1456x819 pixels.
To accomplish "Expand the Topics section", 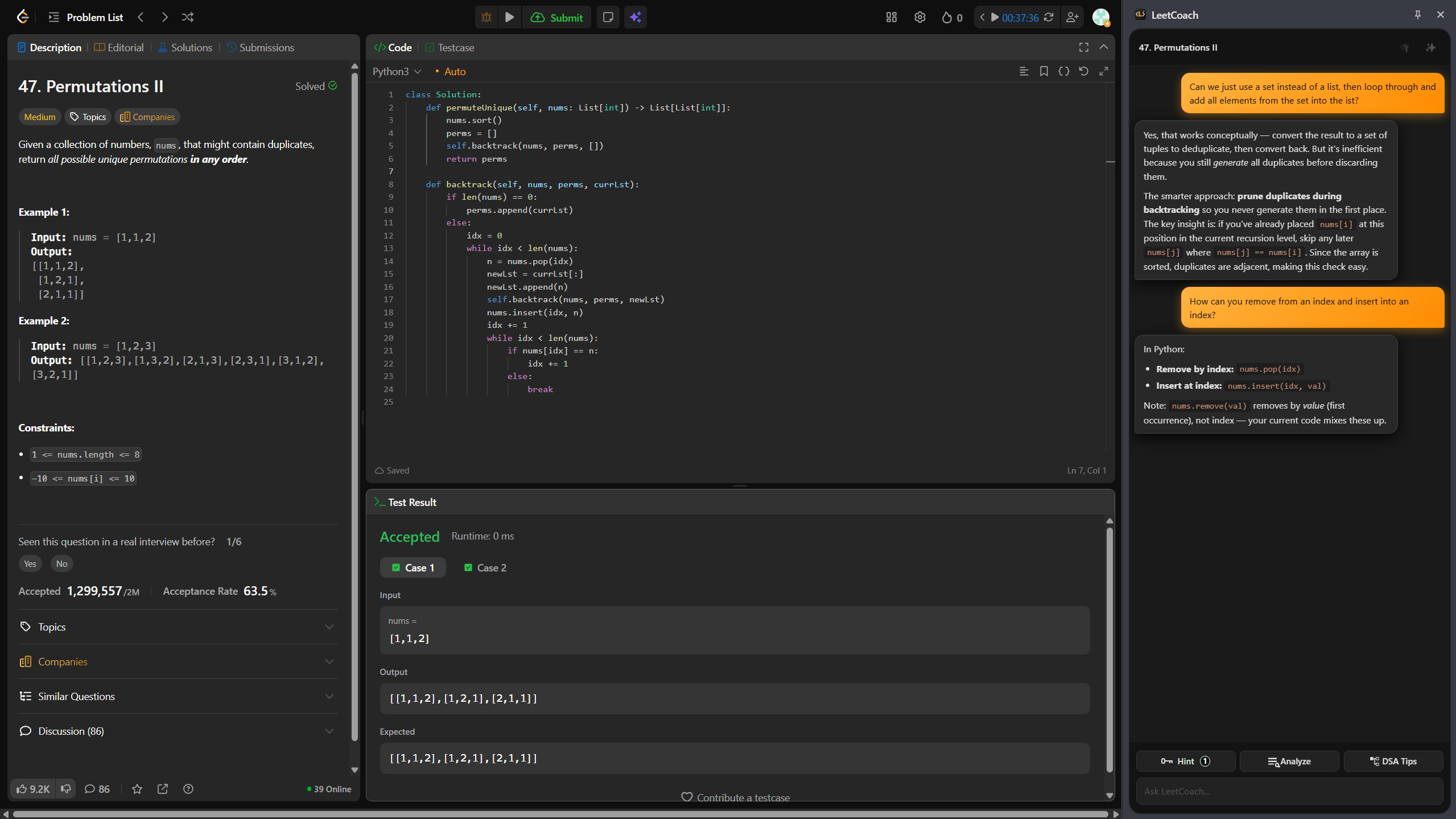I will click(178, 627).
